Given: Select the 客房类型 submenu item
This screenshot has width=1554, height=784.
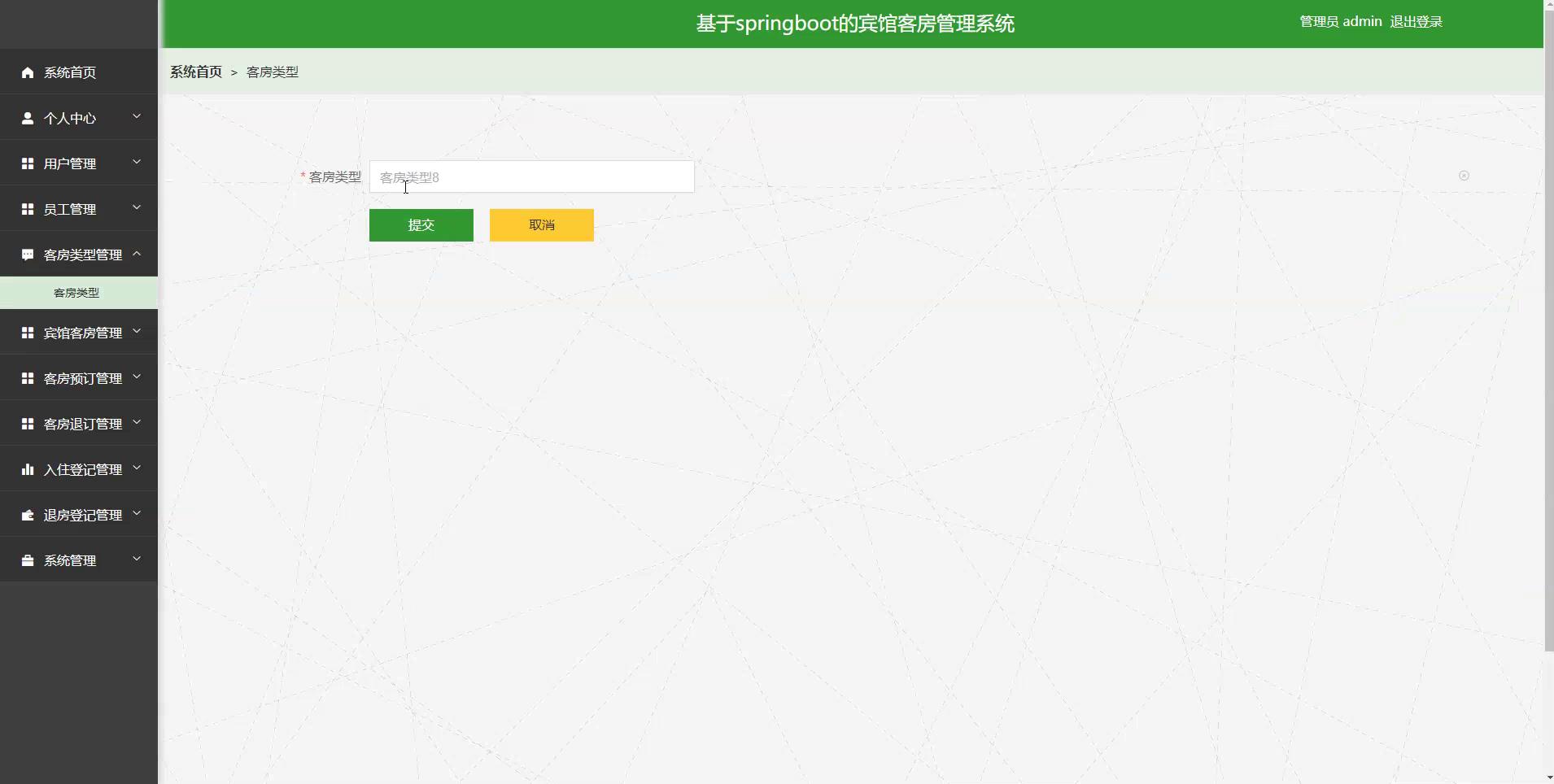Looking at the screenshot, I should [x=79, y=293].
